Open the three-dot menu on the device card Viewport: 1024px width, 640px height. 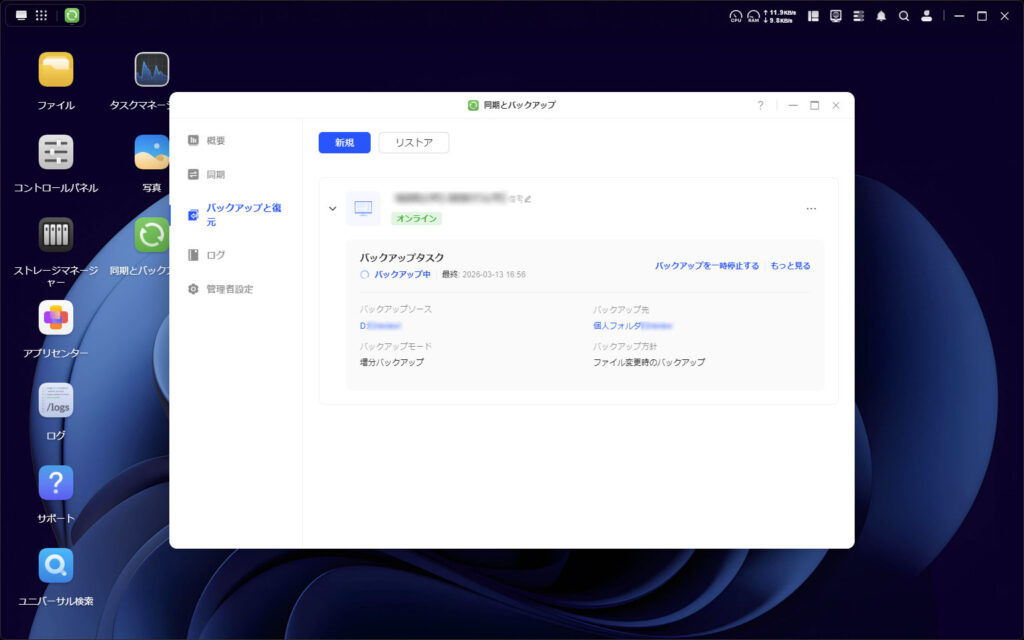point(812,207)
